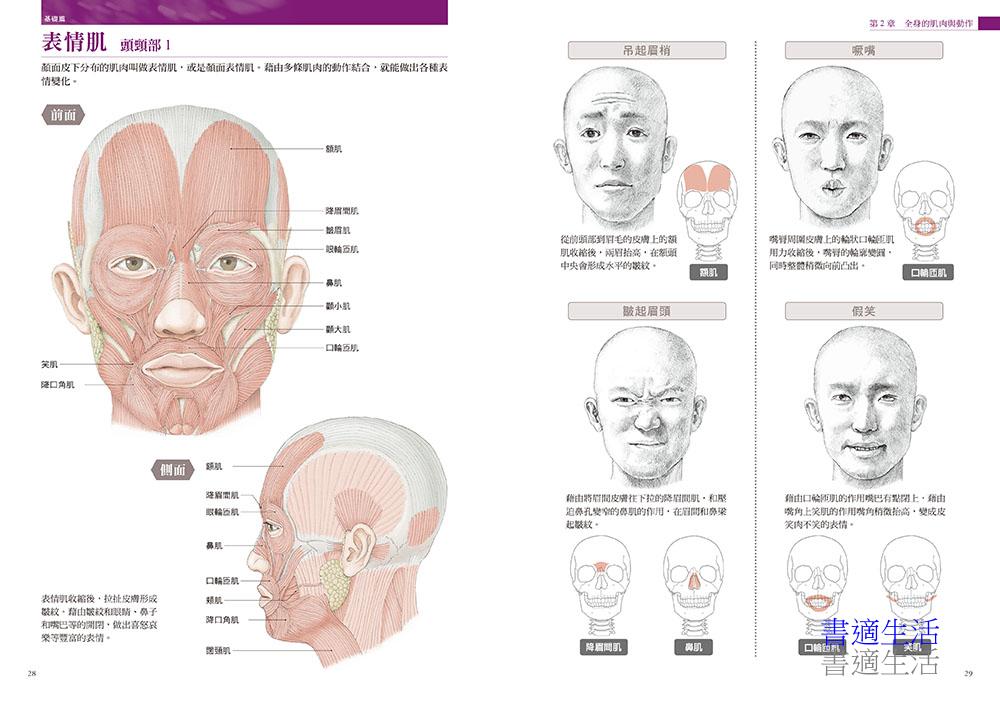This screenshot has width=1000, height=706.
Task: Click the caption starting 從前頭部到眉毛
Action: coord(619,252)
